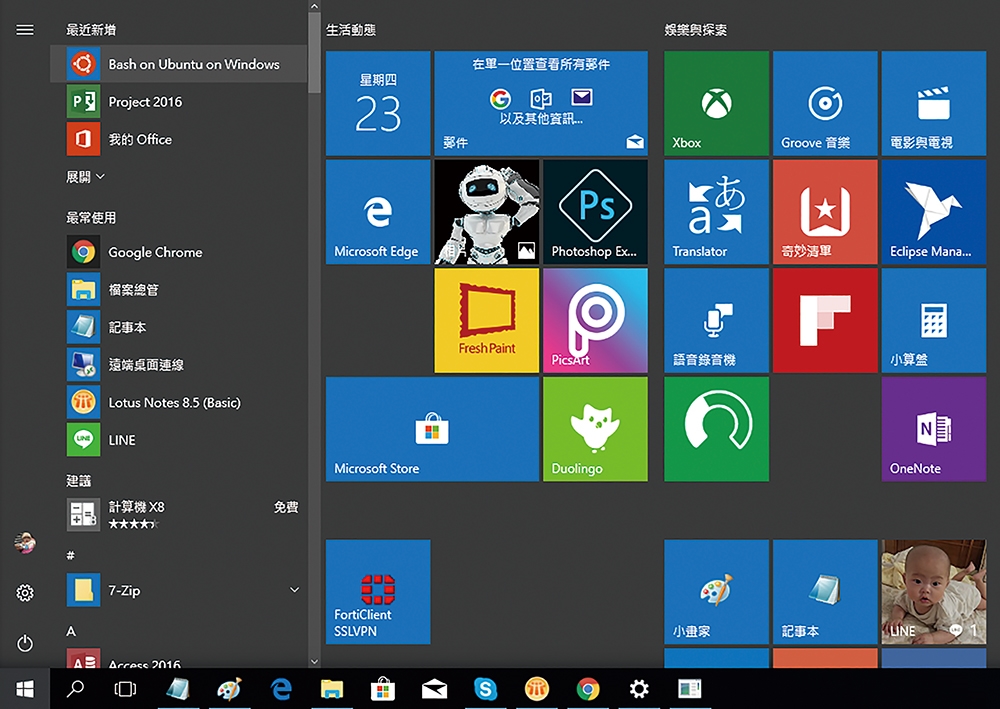Open Settings gear icon on taskbar
This screenshot has width=1000, height=709.
click(x=638, y=689)
